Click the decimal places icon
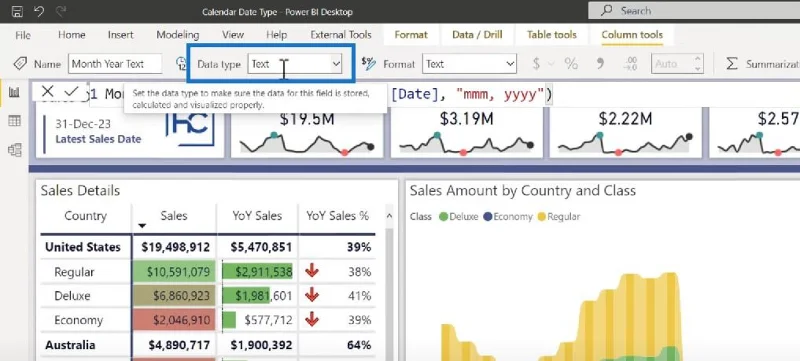 [631, 64]
